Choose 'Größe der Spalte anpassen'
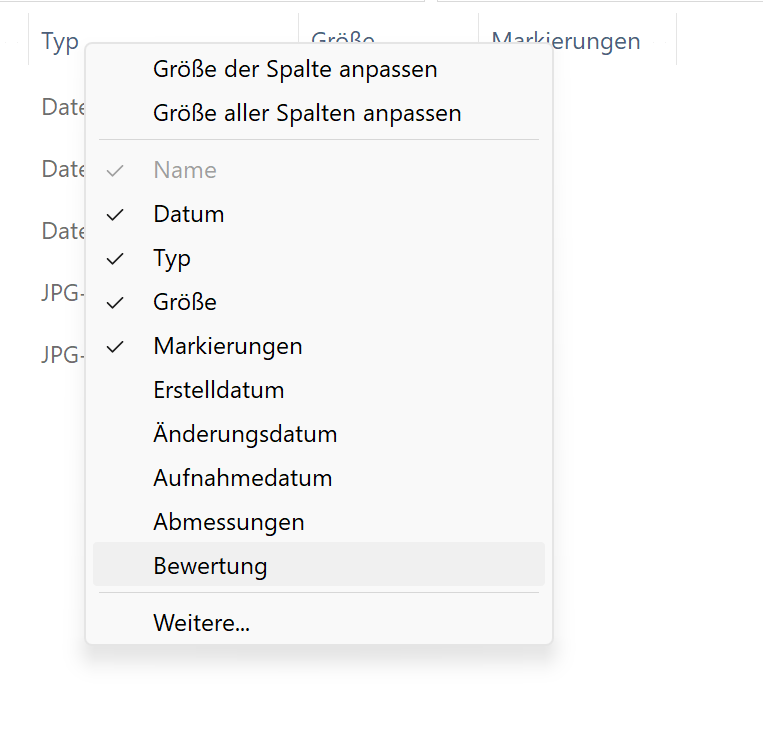This screenshot has width=763, height=734. coord(295,70)
